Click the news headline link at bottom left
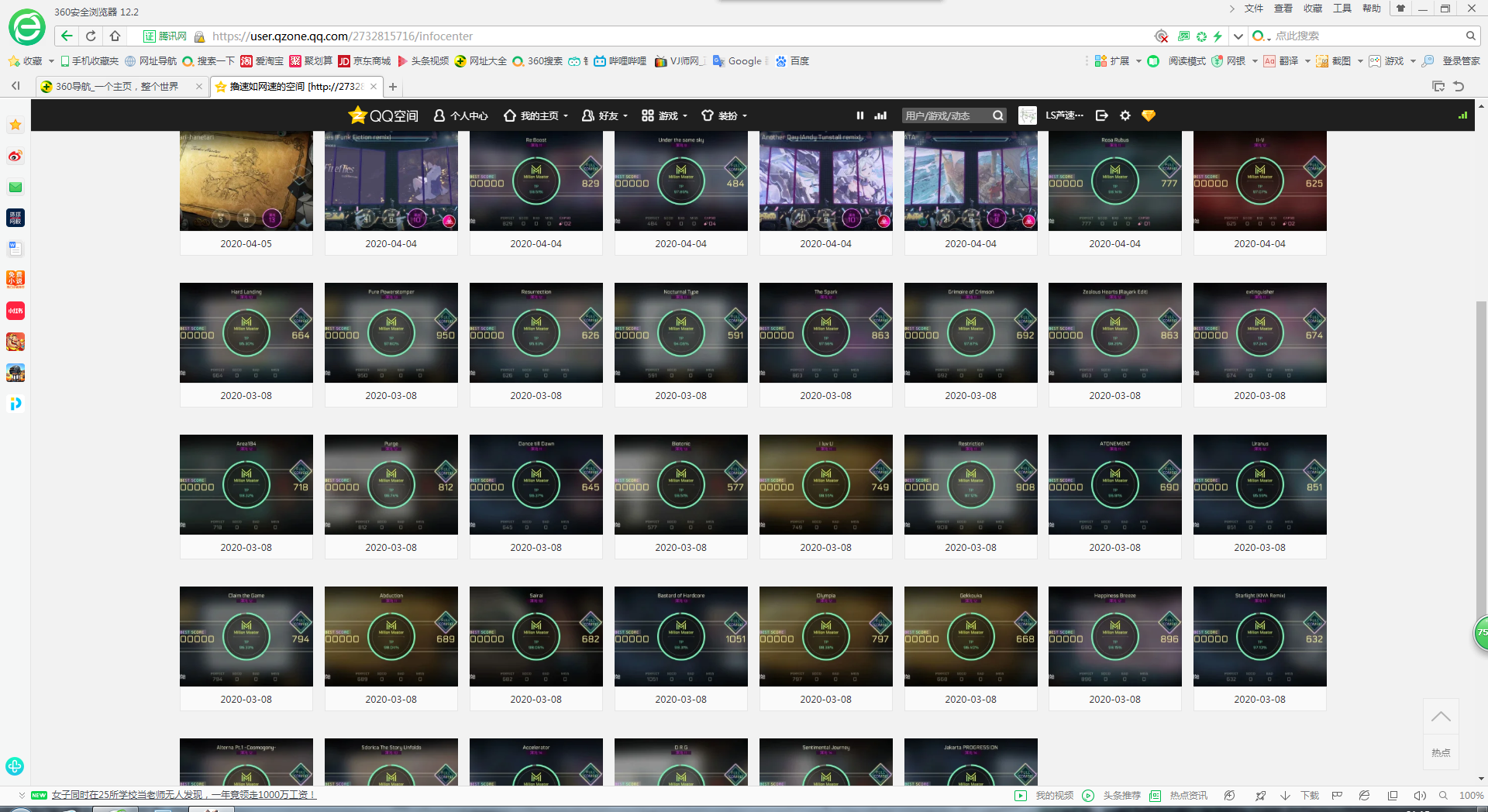Image resolution: width=1488 pixels, height=812 pixels. tap(184, 795)
